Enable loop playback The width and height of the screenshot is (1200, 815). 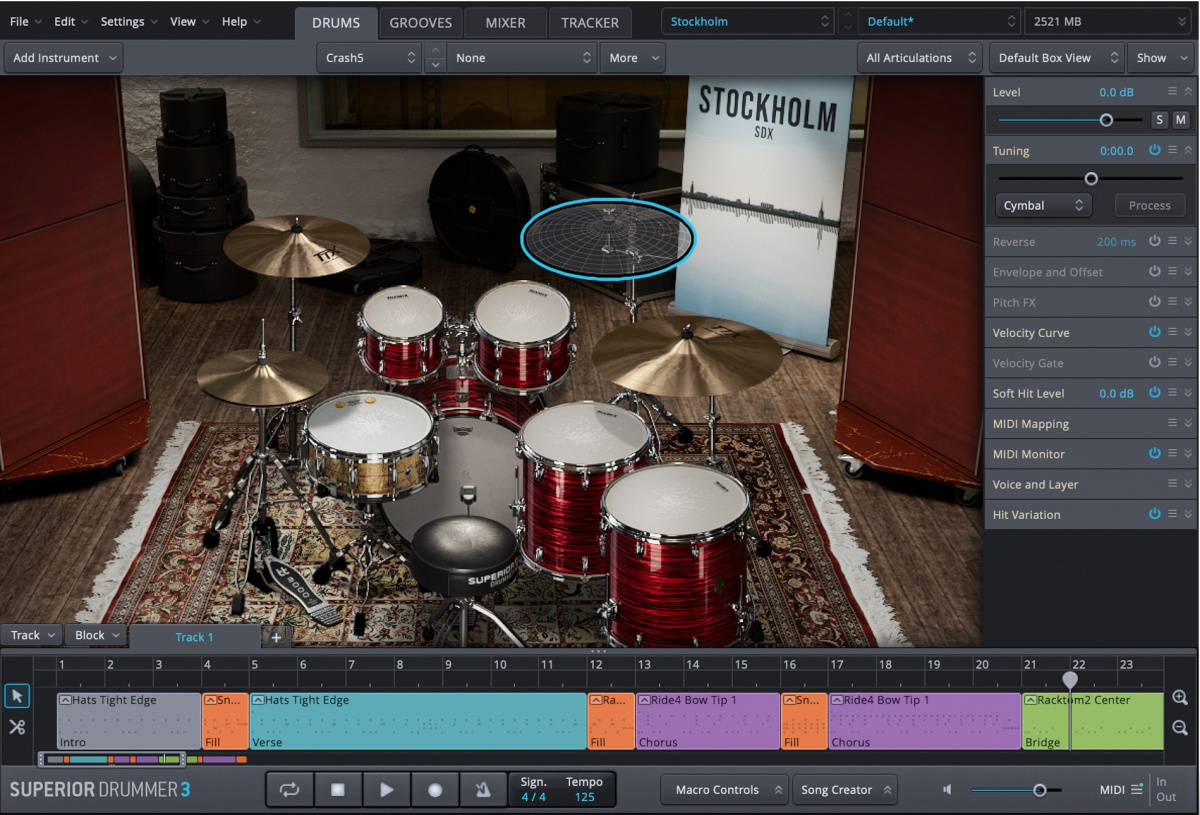point(289,789)
